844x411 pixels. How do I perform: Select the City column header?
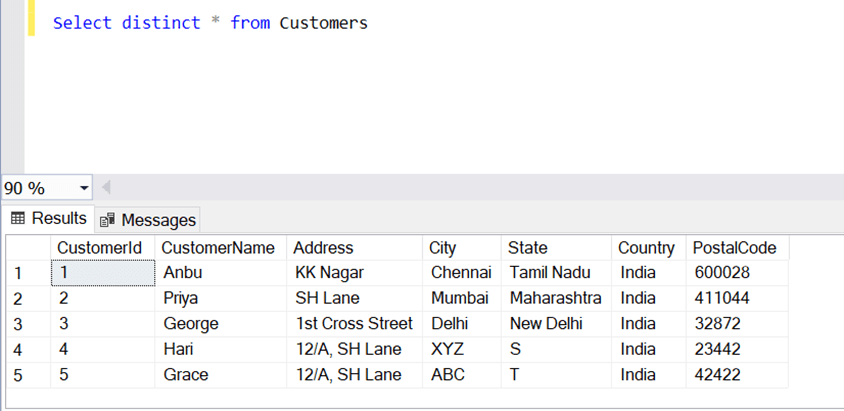pos(442,248)
